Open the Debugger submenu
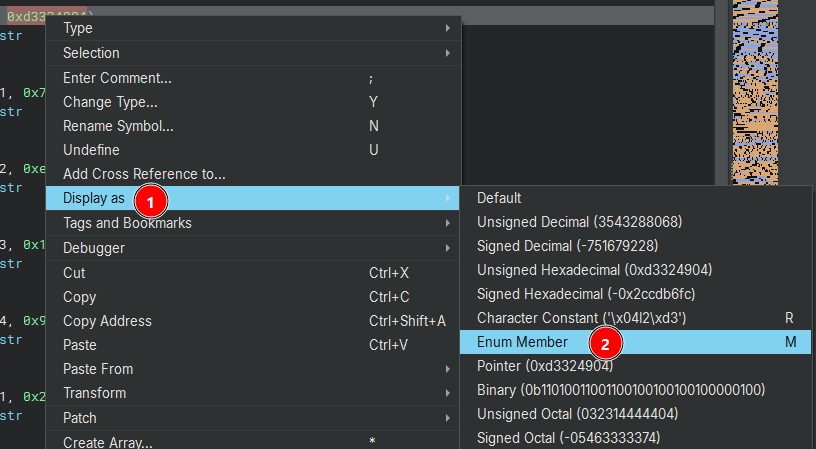This screenshot has width=816, height=449. coord(94,247)
